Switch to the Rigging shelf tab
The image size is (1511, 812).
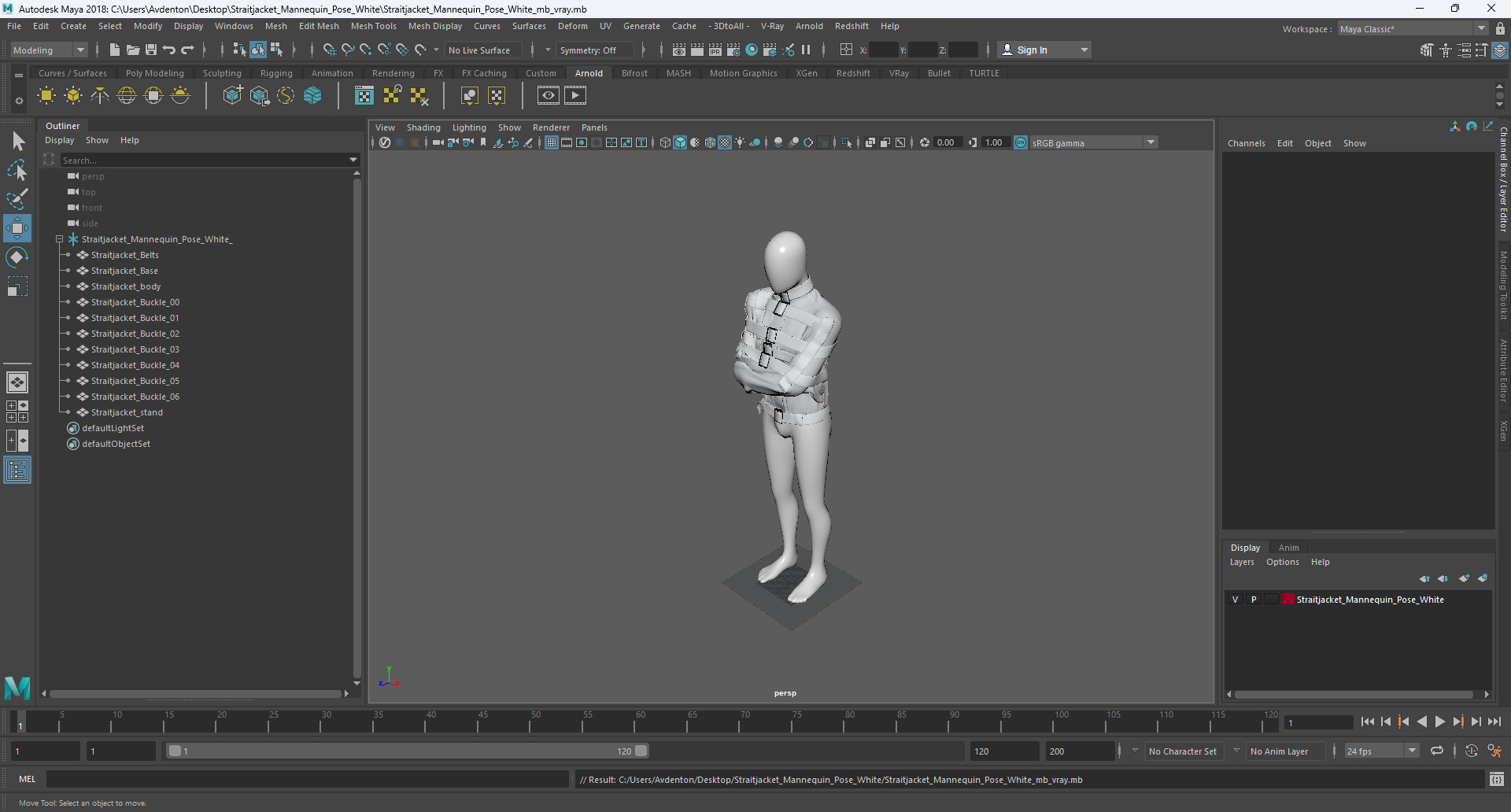point(276,73)
